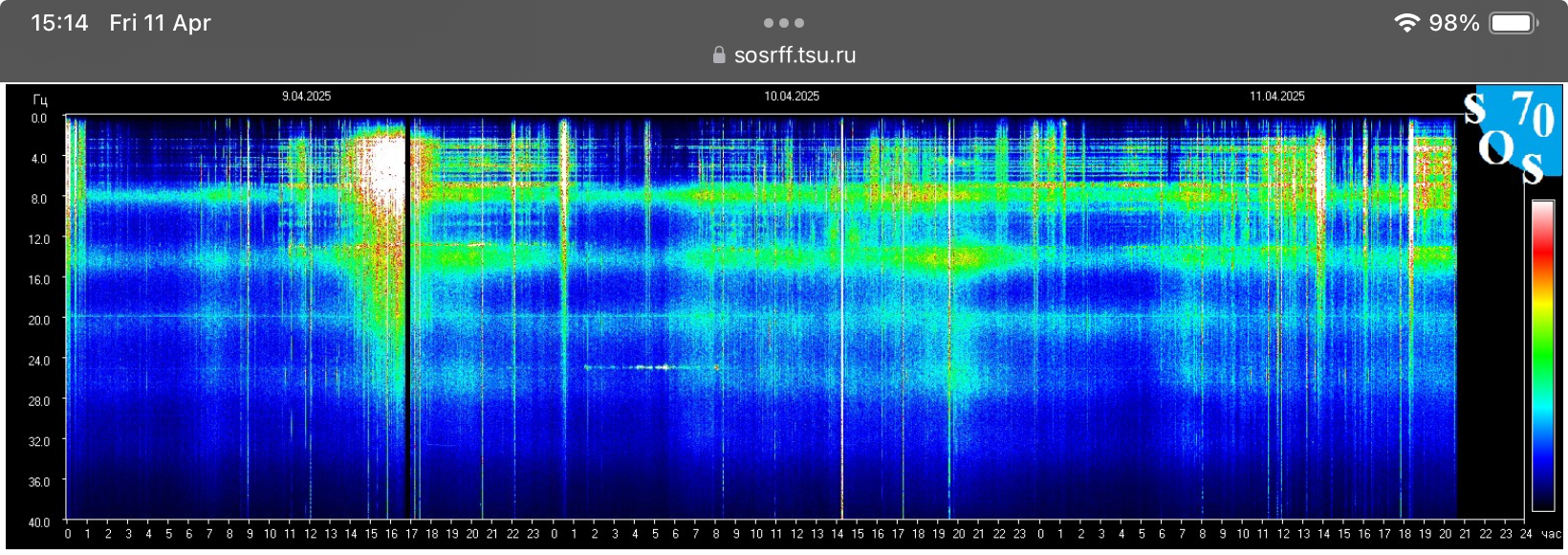Tap the battery icon in status bar
Image resolution: width=1568 pixels, height=555 pixels.
pyautogui.click(x=1514, y=23)
